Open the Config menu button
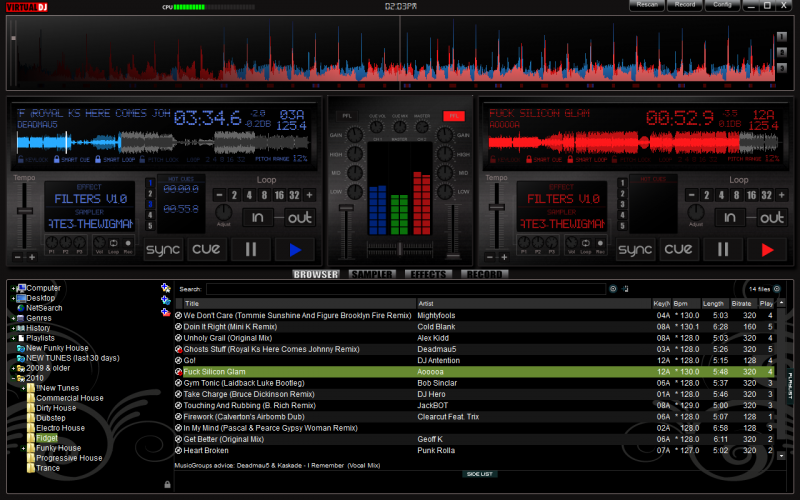The image size is (800, 500). [x=722, y=5]
